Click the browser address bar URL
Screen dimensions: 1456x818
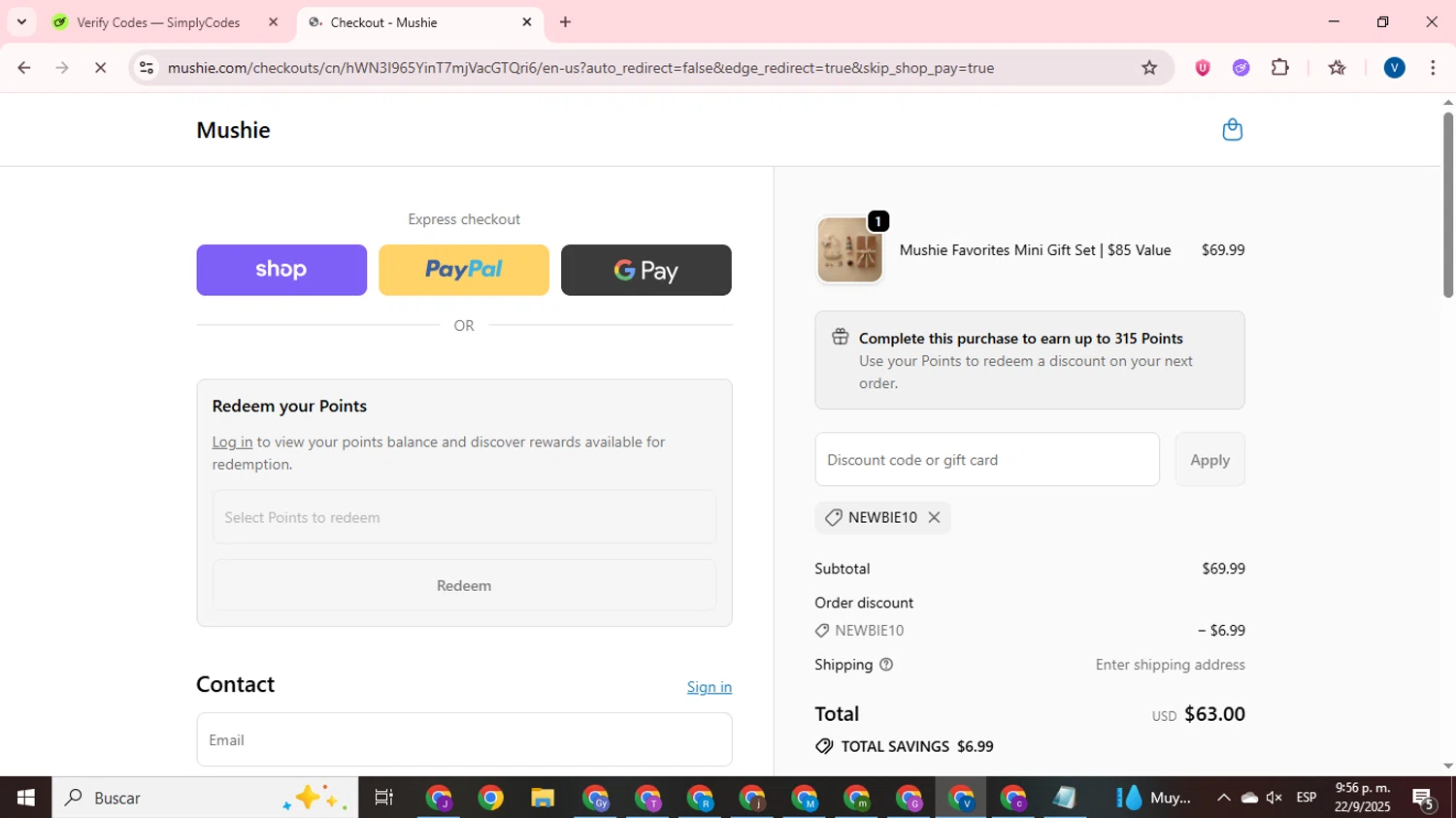(x=580, y=68)
